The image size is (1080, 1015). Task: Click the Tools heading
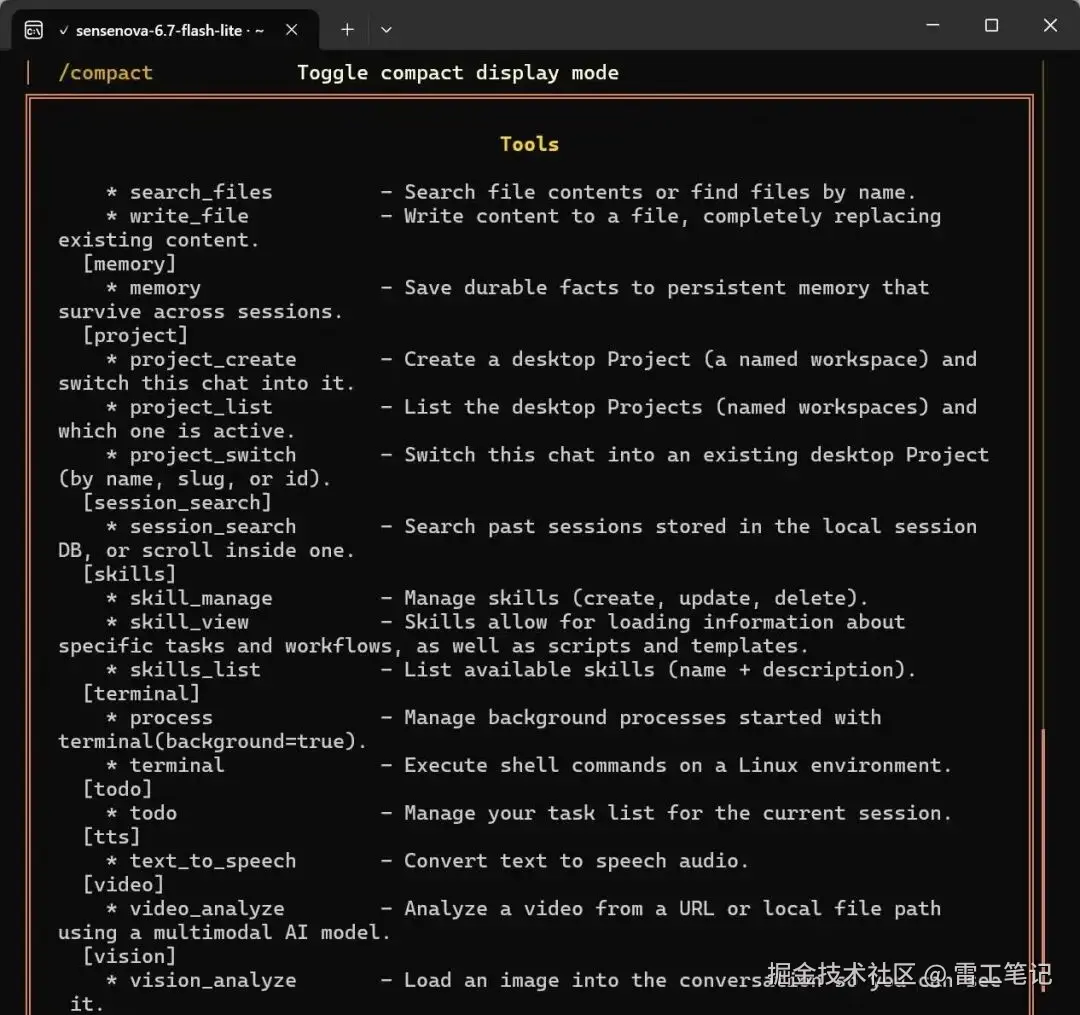point(529,144)
